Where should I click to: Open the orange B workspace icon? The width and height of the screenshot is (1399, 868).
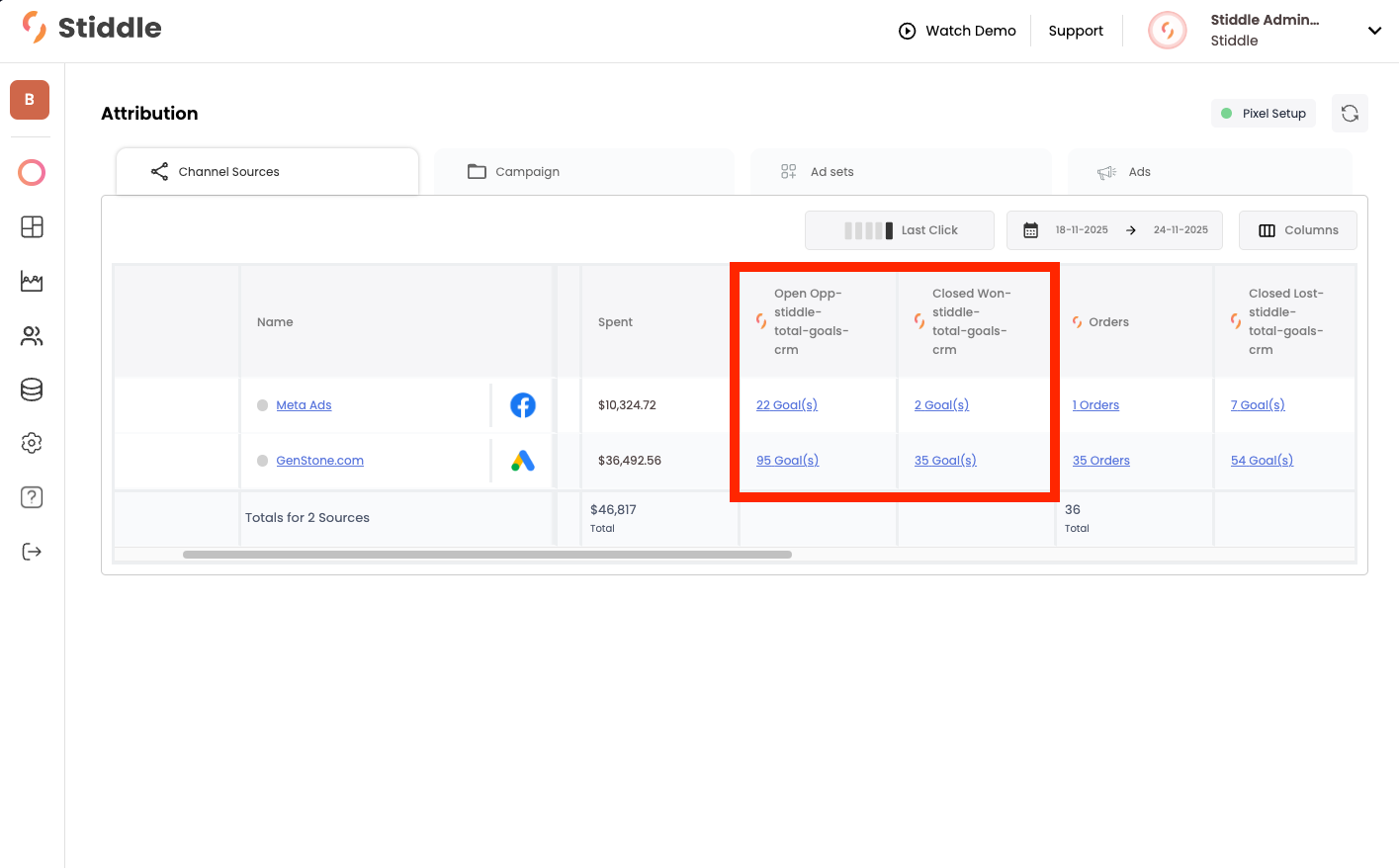(30, 100)
